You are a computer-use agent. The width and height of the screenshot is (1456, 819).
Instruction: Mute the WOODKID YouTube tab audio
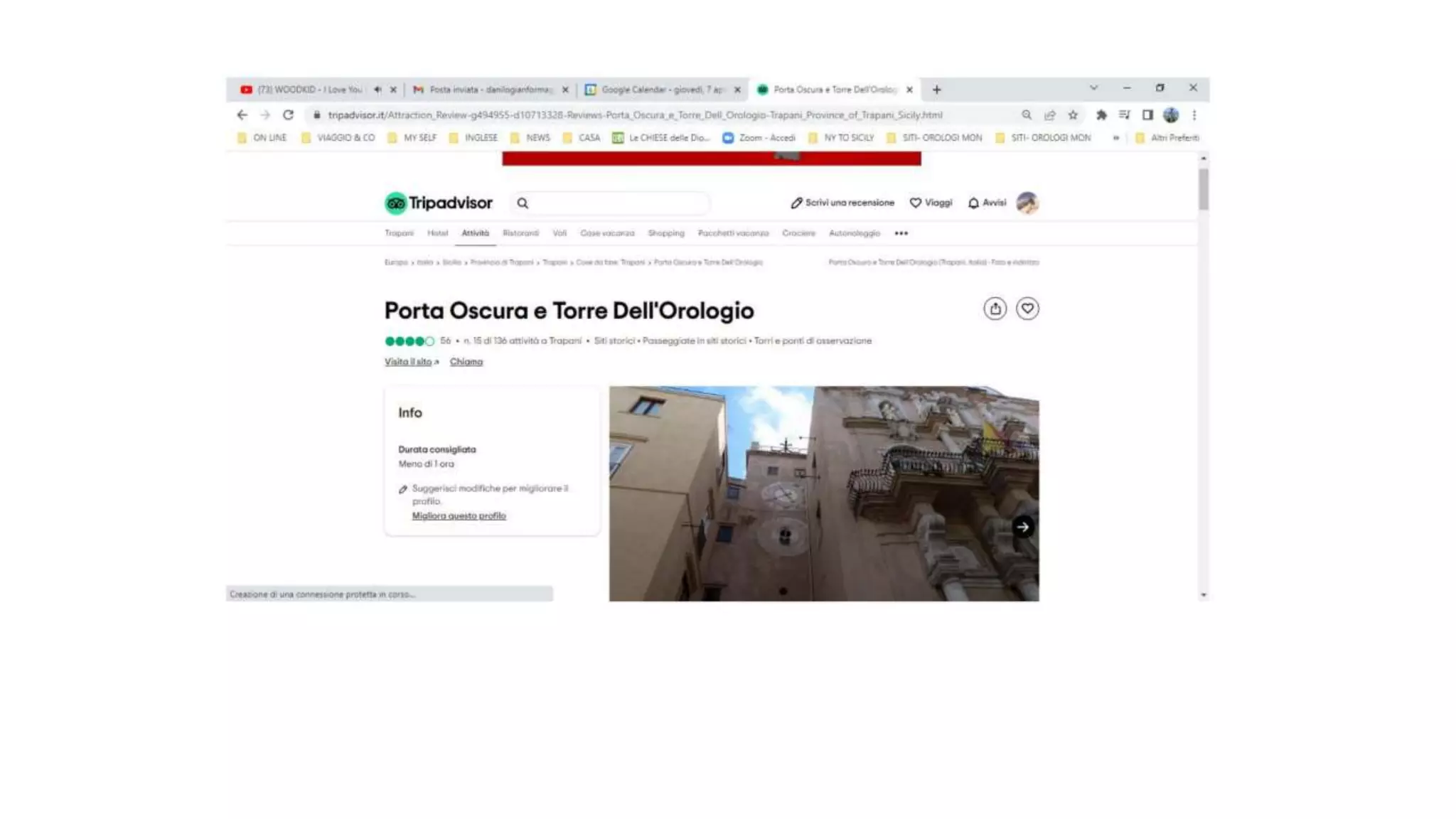pos(378,90)
